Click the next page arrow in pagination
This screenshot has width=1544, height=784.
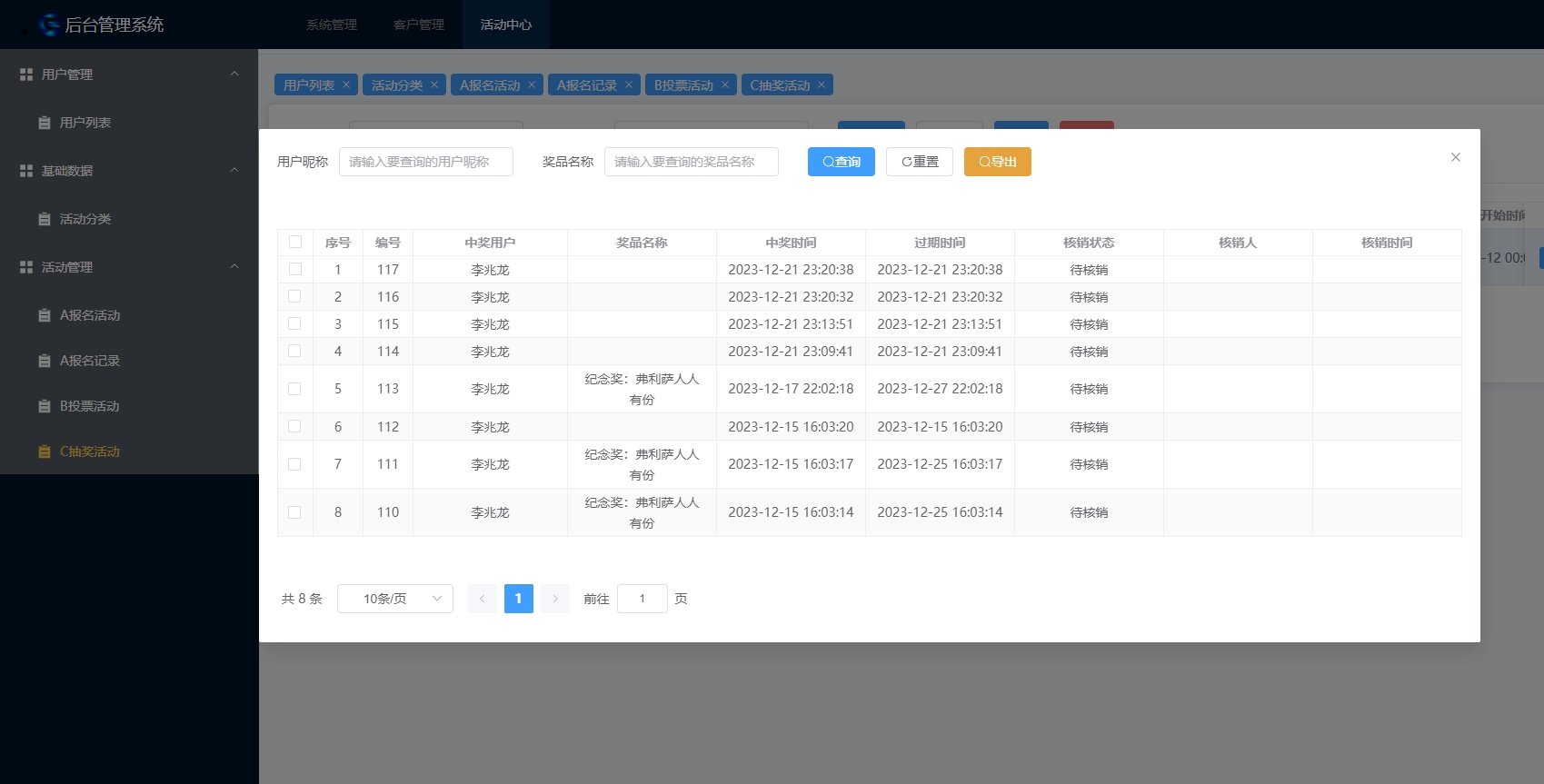point(555,599)
